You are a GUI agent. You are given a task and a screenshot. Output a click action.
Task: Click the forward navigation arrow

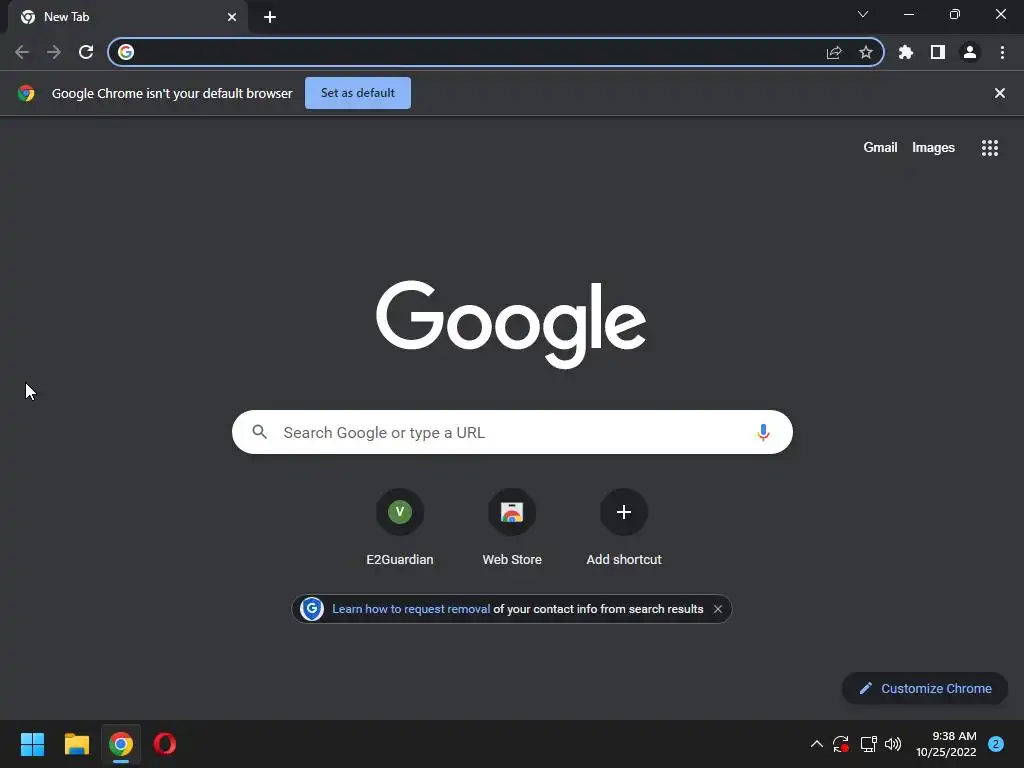[54, 52]
